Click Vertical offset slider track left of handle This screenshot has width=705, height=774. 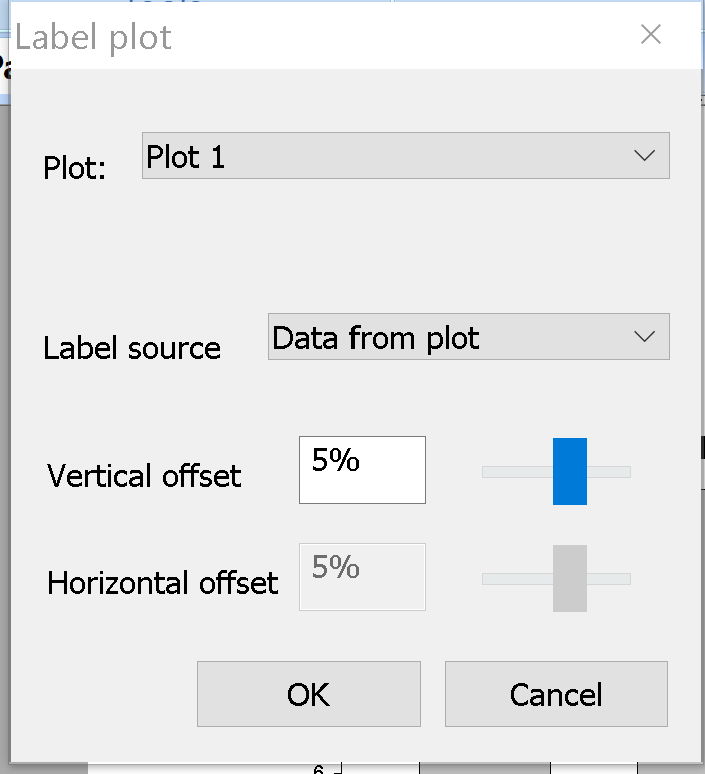pos(516,472)
